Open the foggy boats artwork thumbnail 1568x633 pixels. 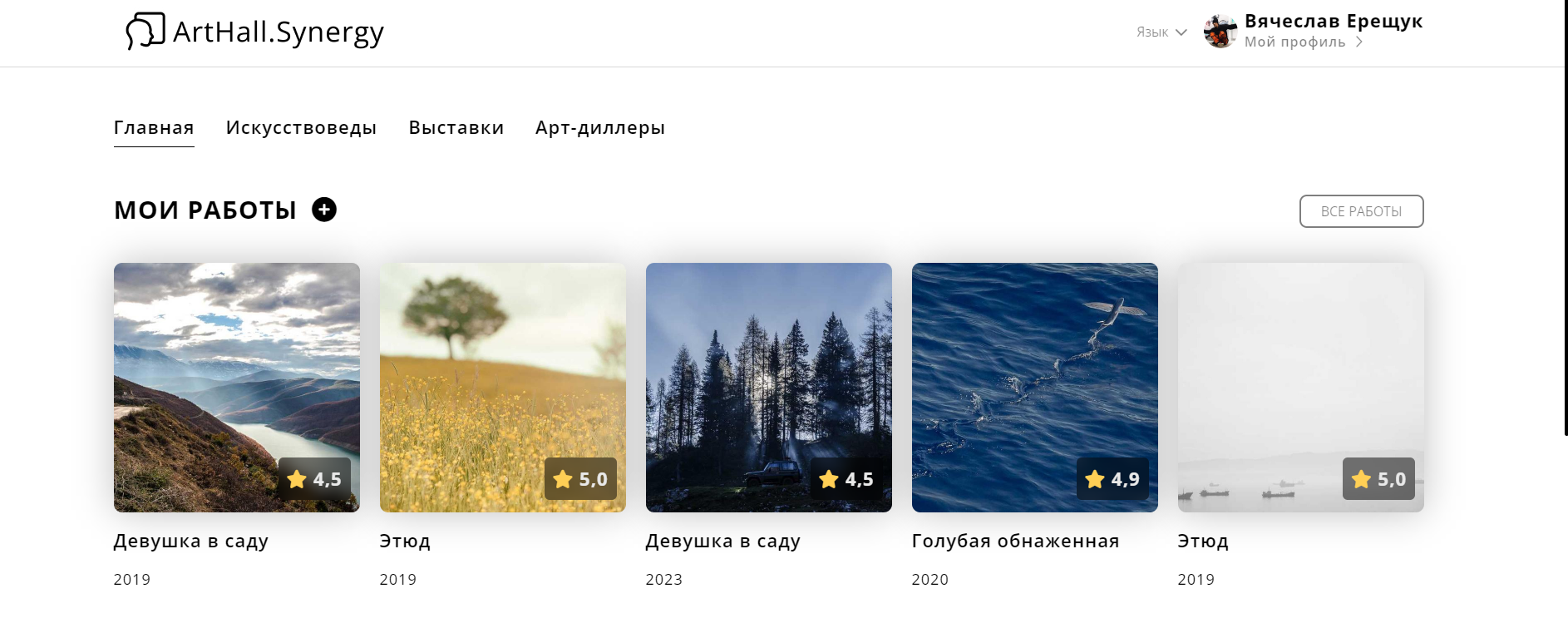pos(1301,388)
